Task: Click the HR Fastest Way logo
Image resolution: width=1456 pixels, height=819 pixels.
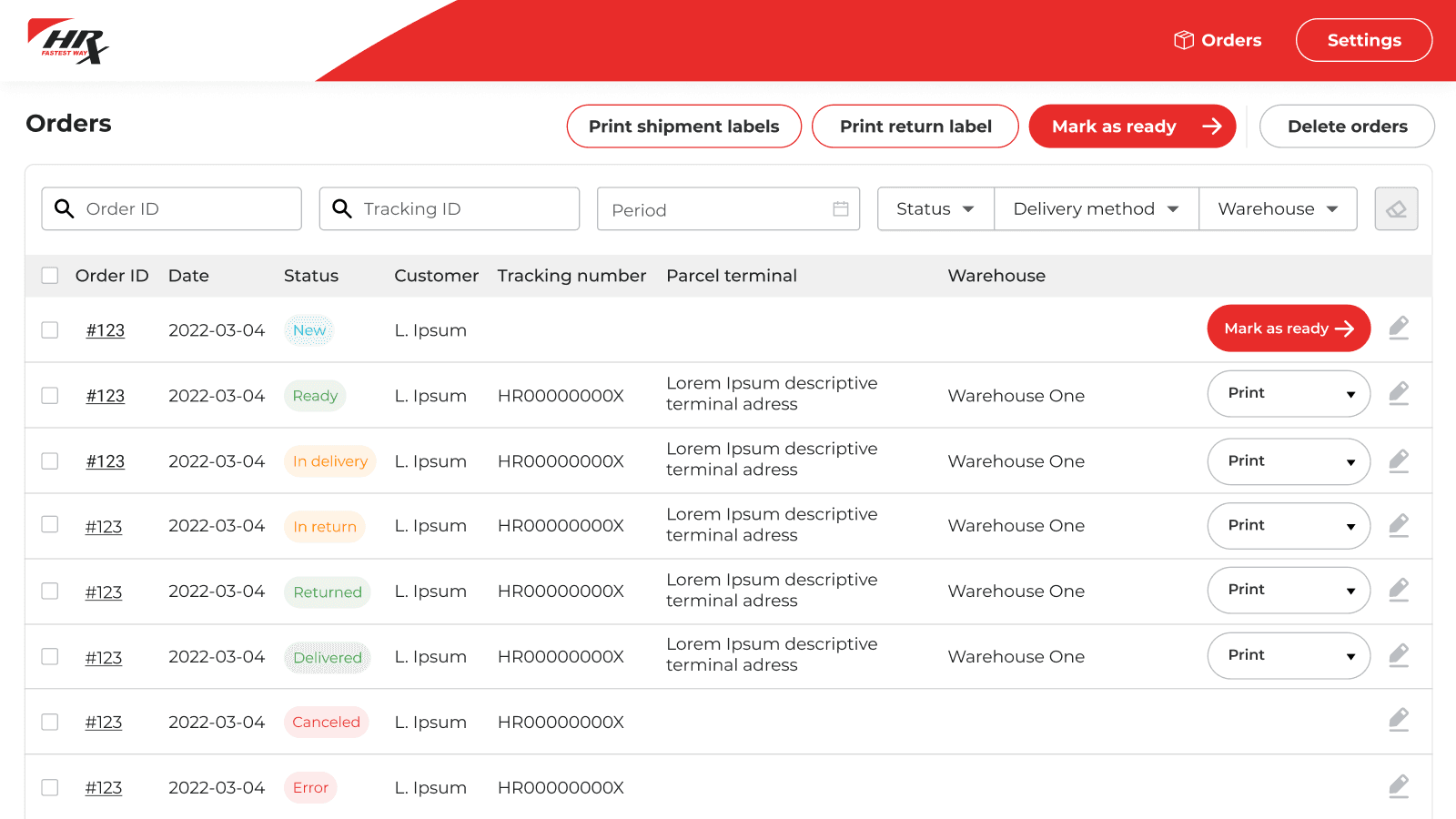Action: tap(68, 41)
